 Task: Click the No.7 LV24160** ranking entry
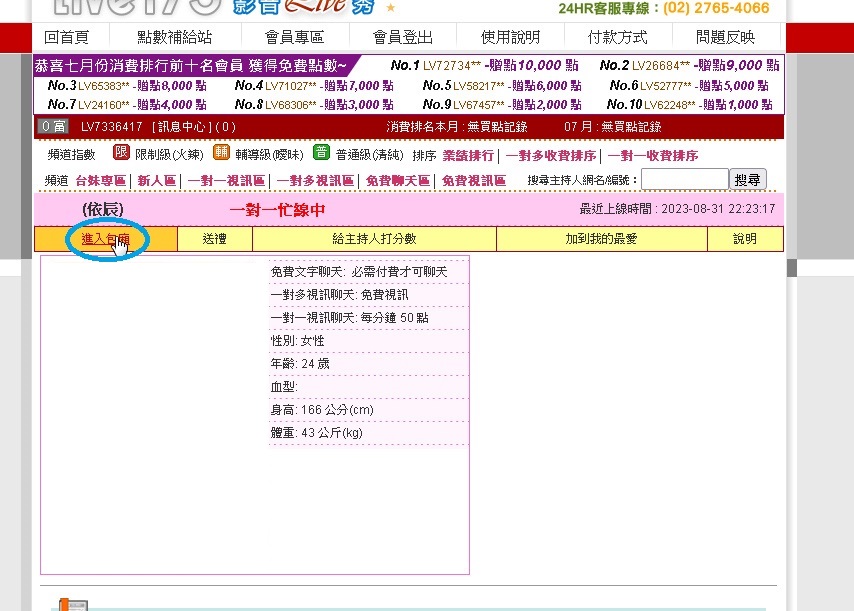127,105
